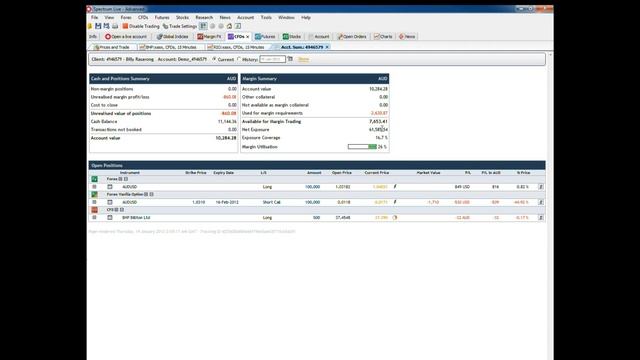Click second toggle box beside Forex group label
Viewport: 640px width, 360px height.
pos(126,179)
